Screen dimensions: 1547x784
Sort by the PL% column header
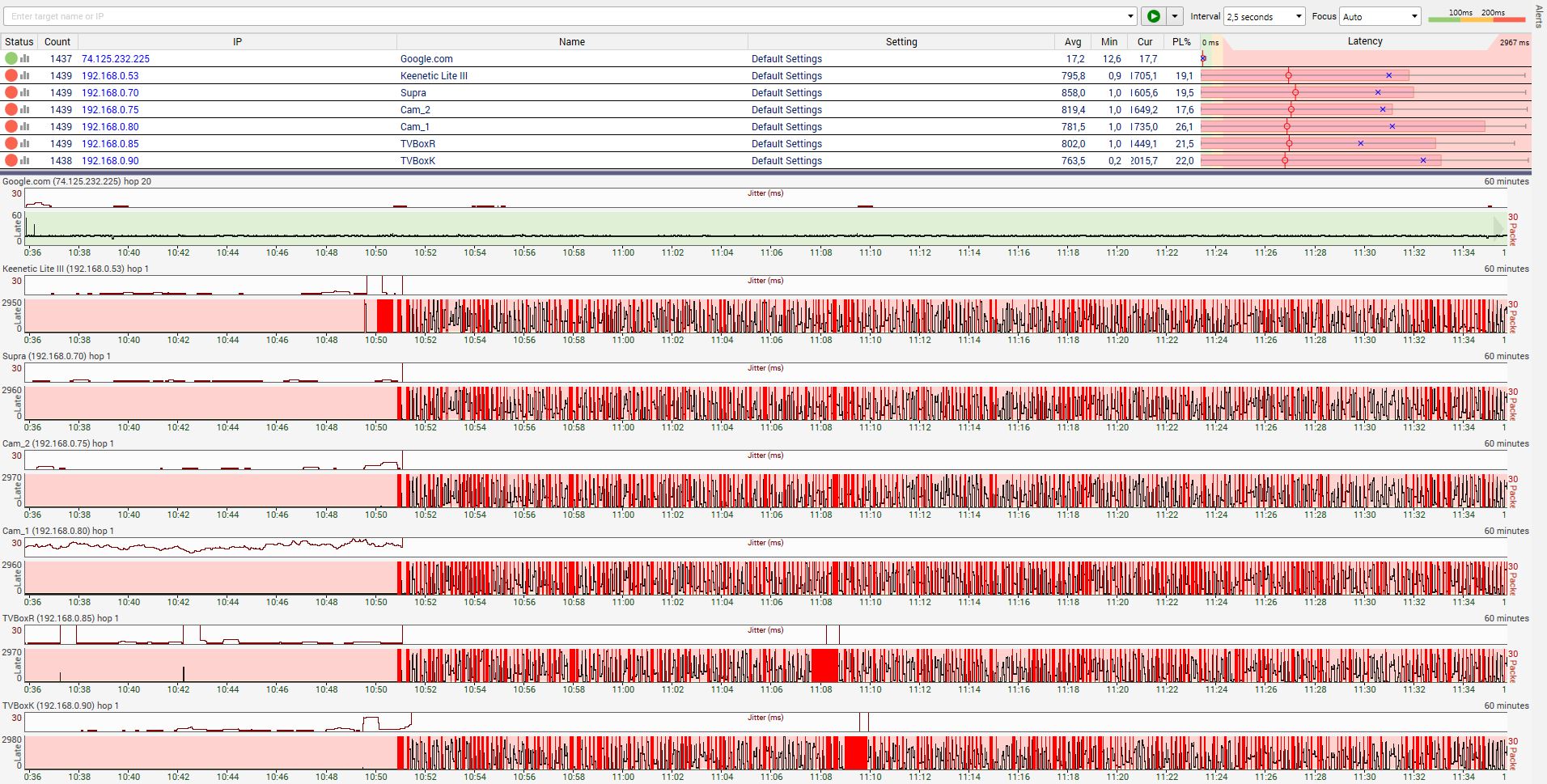click(1181, 41)
